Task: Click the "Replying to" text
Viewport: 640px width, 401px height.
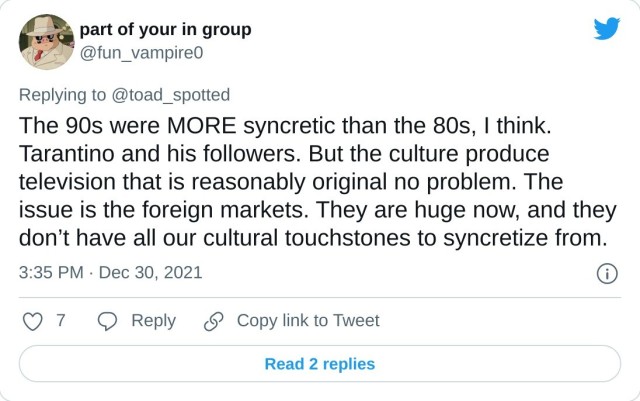Action: (x=65, y=95)
